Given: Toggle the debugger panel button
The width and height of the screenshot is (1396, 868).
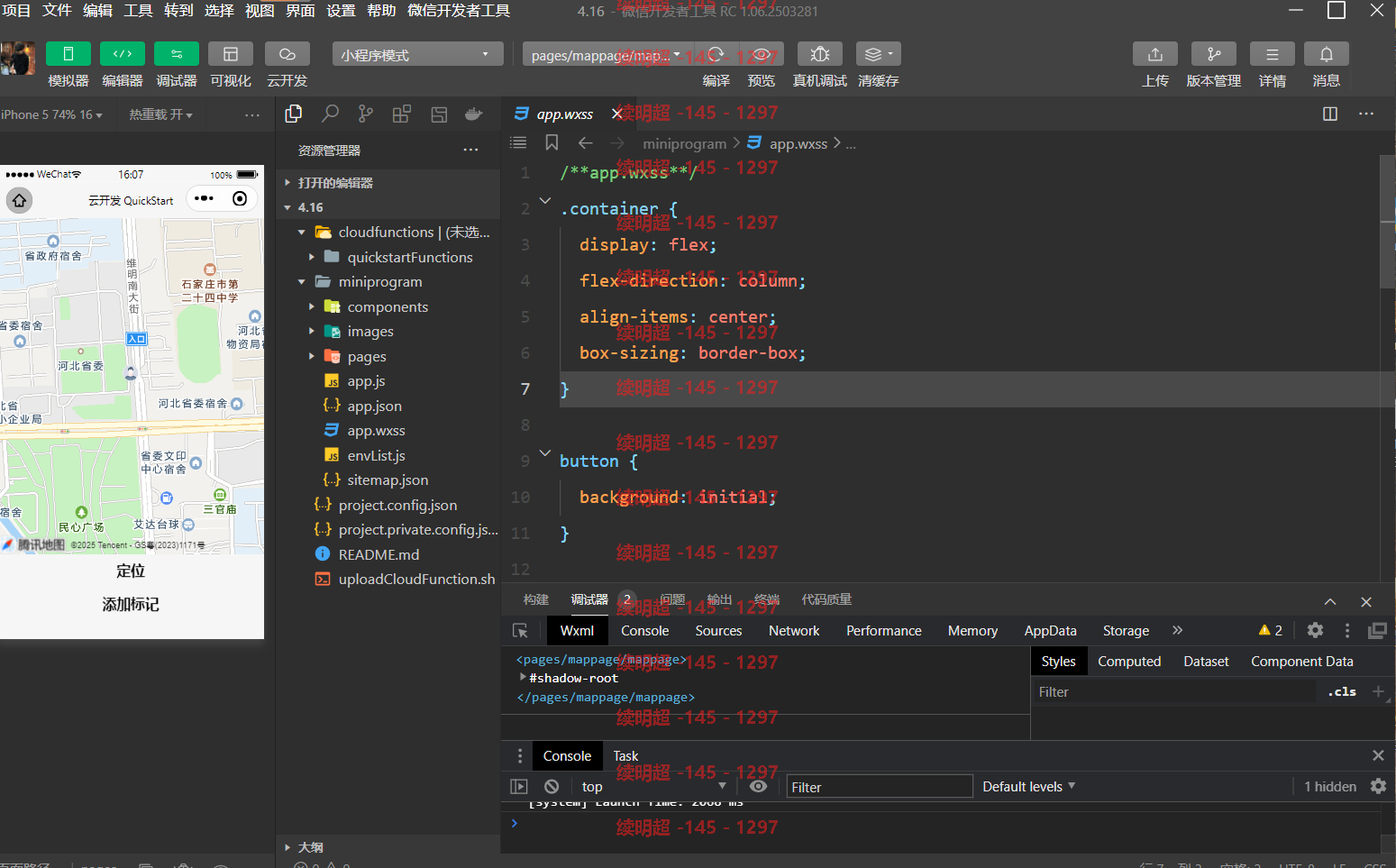Looking at the screenshot, I should (x=177, y=54).
